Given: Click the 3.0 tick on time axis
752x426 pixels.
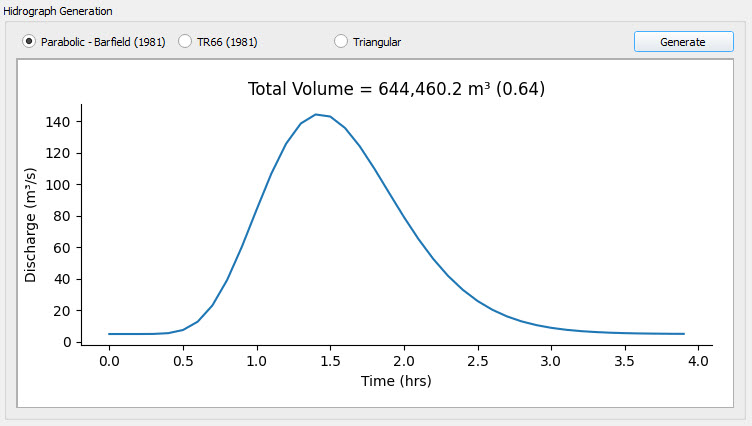Looking at the screenshot, I should tap(551, 360).
